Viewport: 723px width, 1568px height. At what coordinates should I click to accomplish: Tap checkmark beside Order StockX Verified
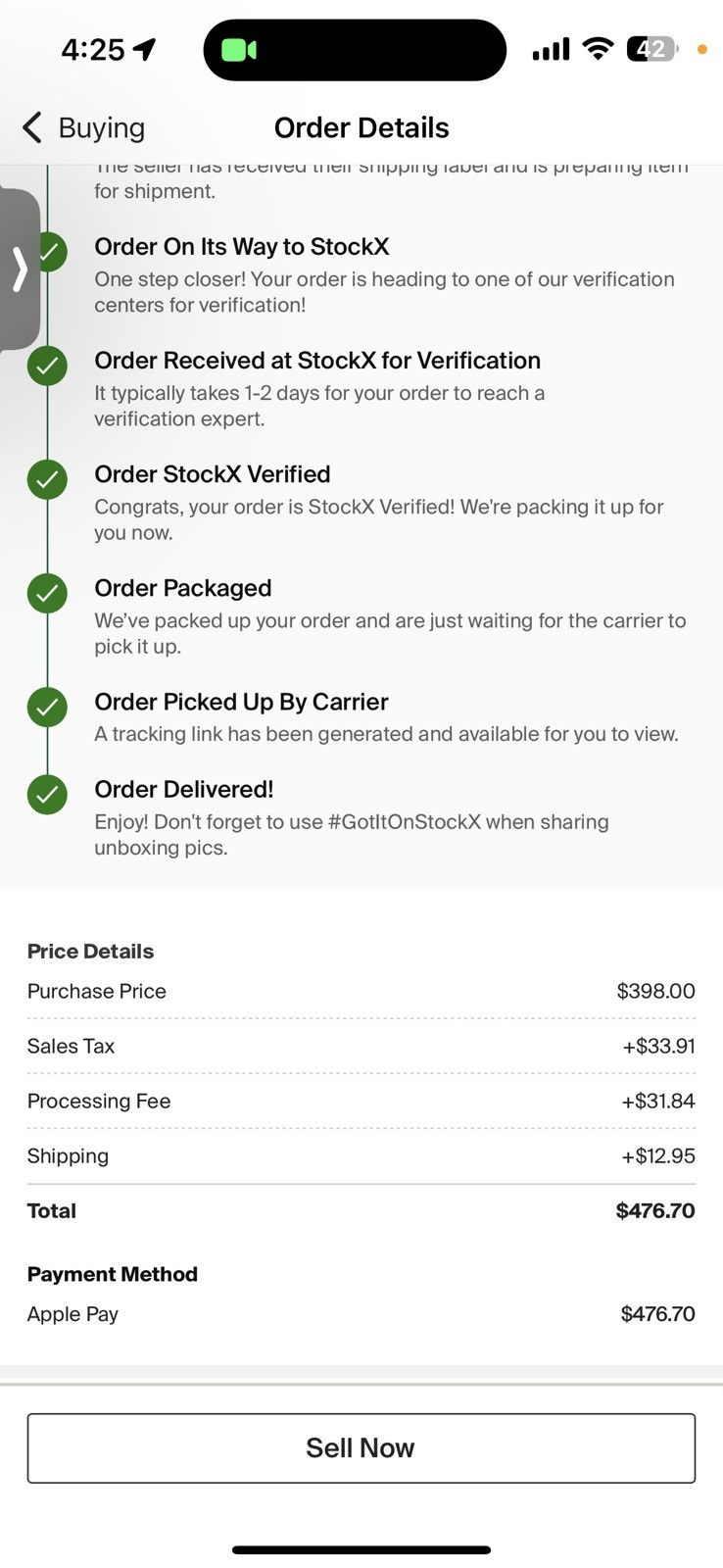click(x=47, y=480)
